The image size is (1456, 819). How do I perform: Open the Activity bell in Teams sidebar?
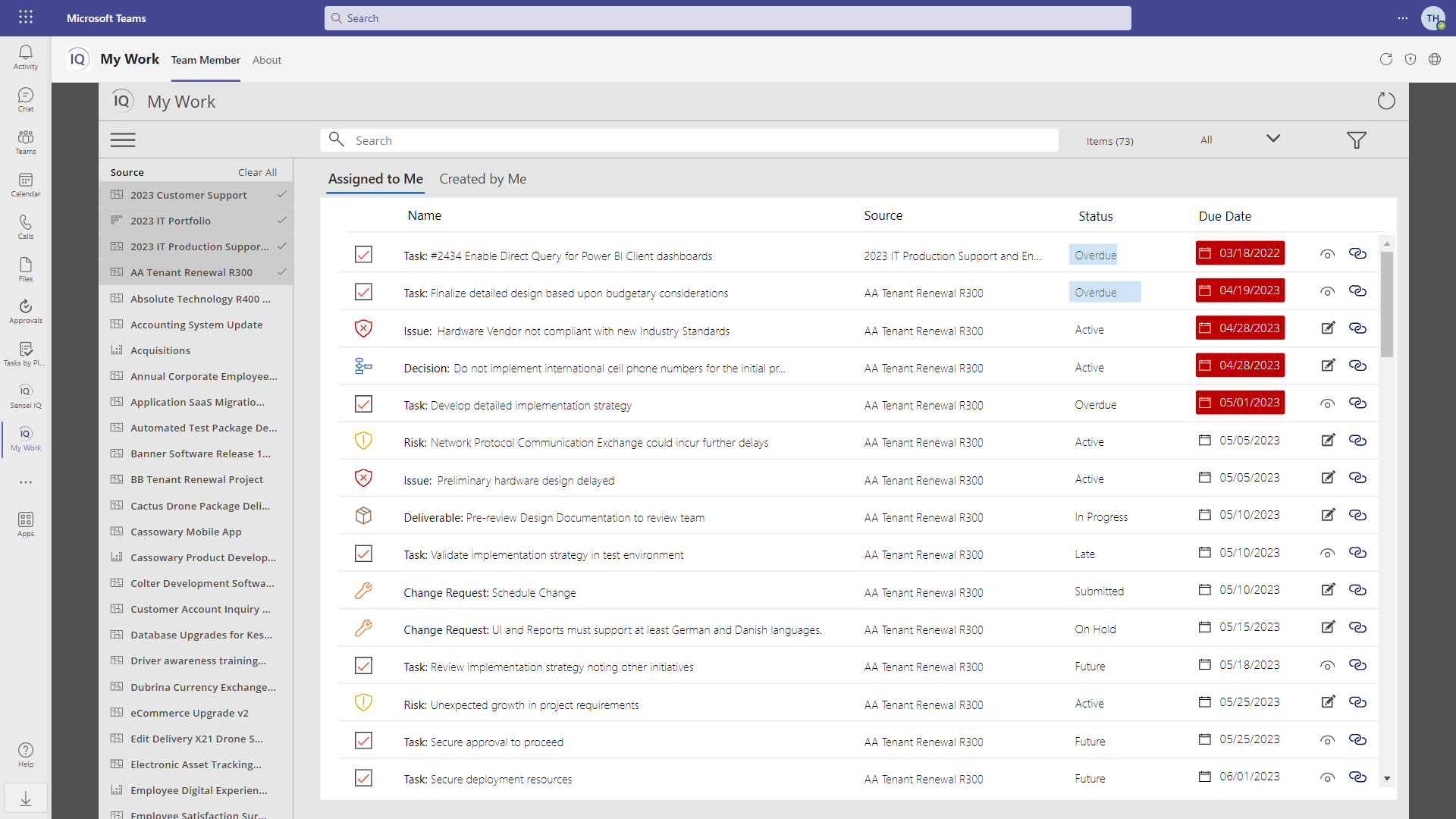click(x=26, y=57)
